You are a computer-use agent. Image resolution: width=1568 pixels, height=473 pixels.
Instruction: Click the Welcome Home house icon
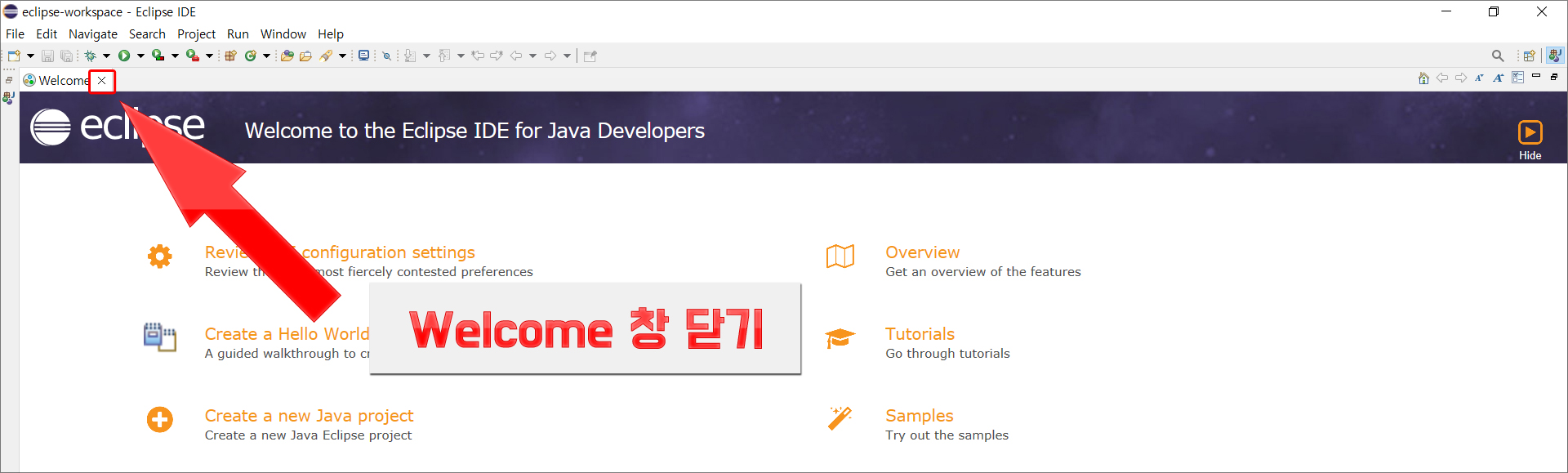(1423, 78)
